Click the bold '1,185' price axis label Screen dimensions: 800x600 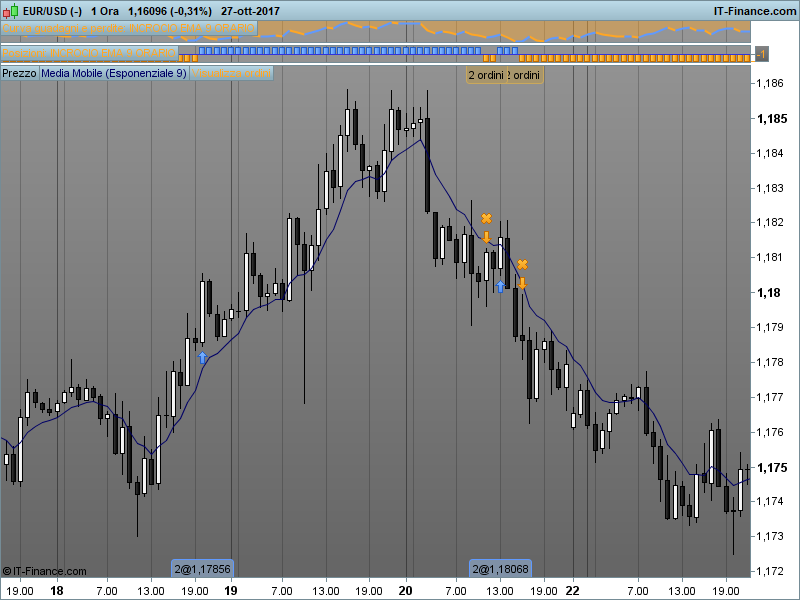click(772, 118)
